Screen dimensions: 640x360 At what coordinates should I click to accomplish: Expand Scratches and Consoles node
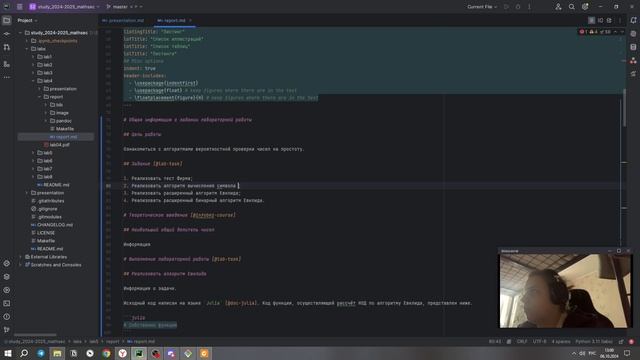coord(21,265)
